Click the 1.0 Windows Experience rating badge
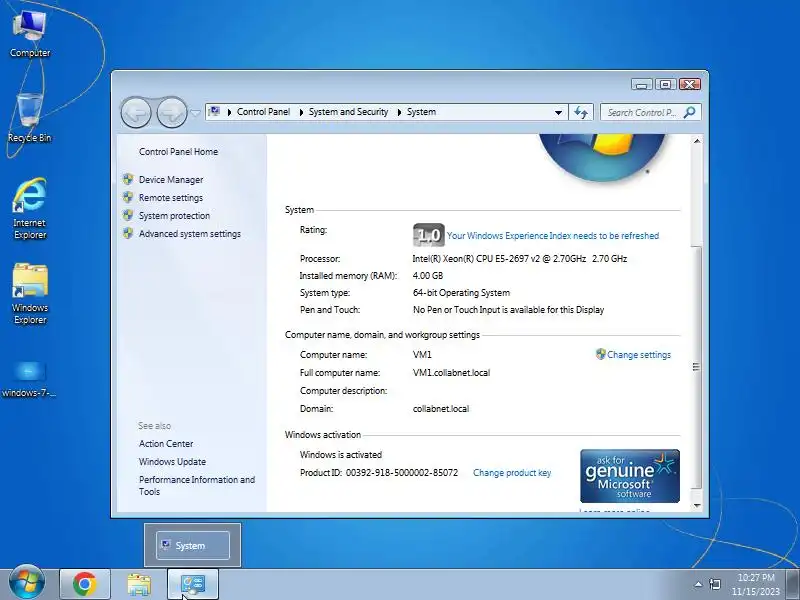Screen dimensions: 800x600 (x=429, y=235)
